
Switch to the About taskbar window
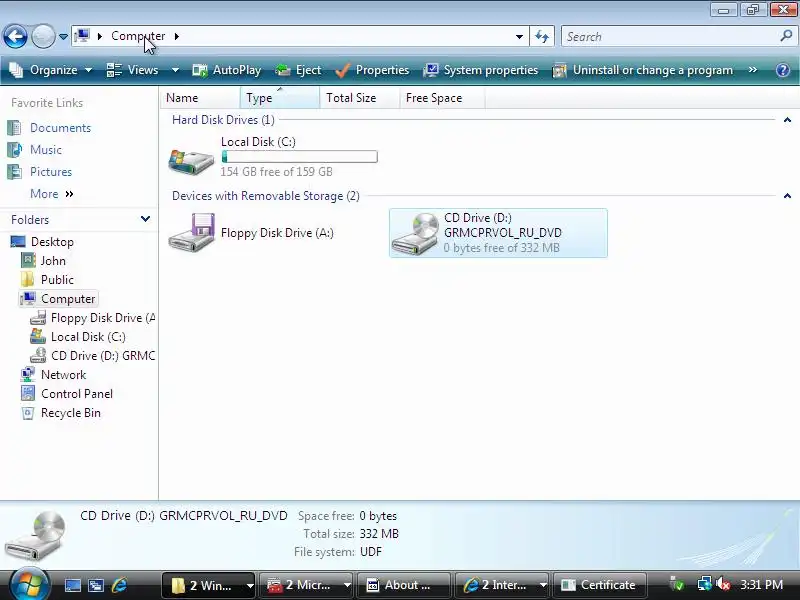click(404, 585)
